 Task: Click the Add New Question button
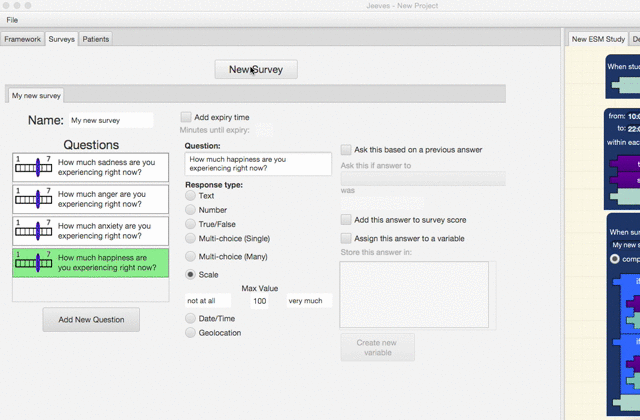(91, 320)
